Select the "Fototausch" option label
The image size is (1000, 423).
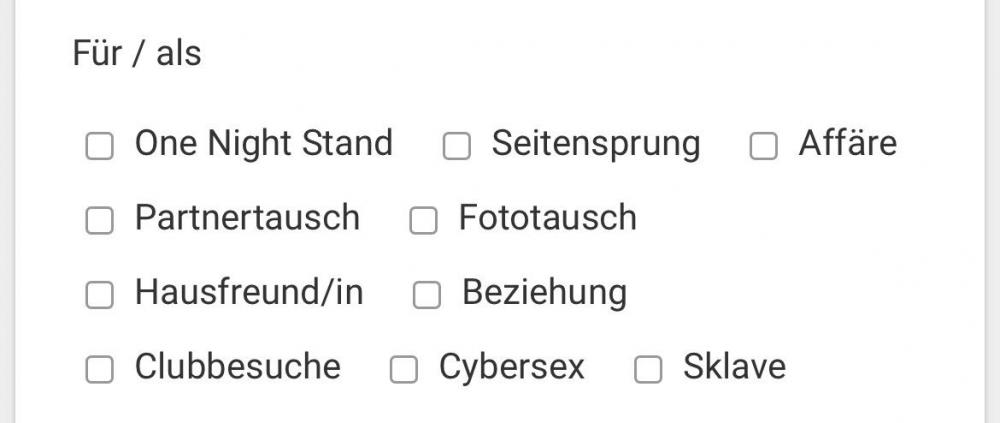pos(547,218)
